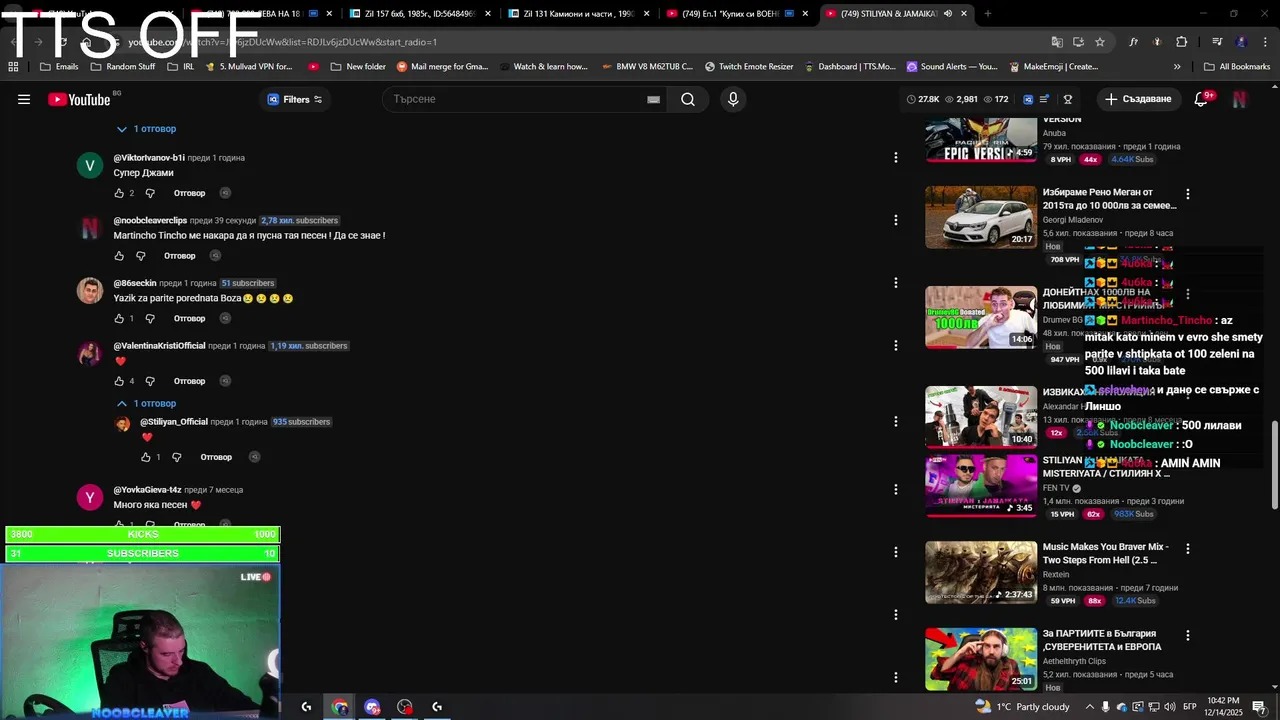Viewport: 1280px width, 720px height.
Task: Dislike the ValentinaKristiOfficial comment
Action: click(x=150, y=381)
